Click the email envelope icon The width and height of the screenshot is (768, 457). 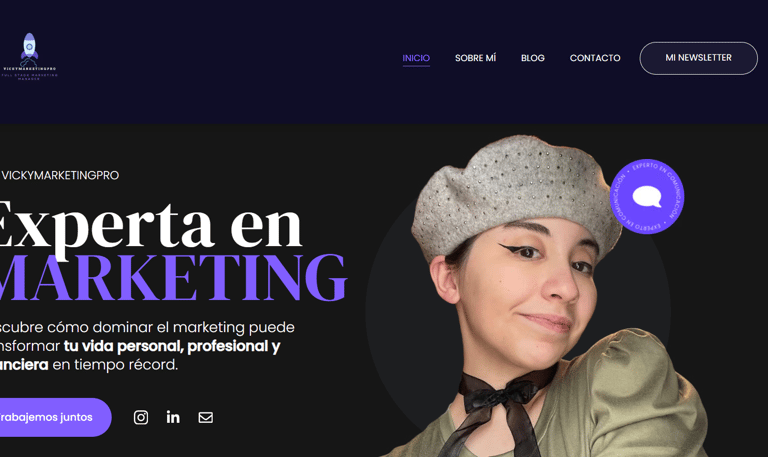206,417
